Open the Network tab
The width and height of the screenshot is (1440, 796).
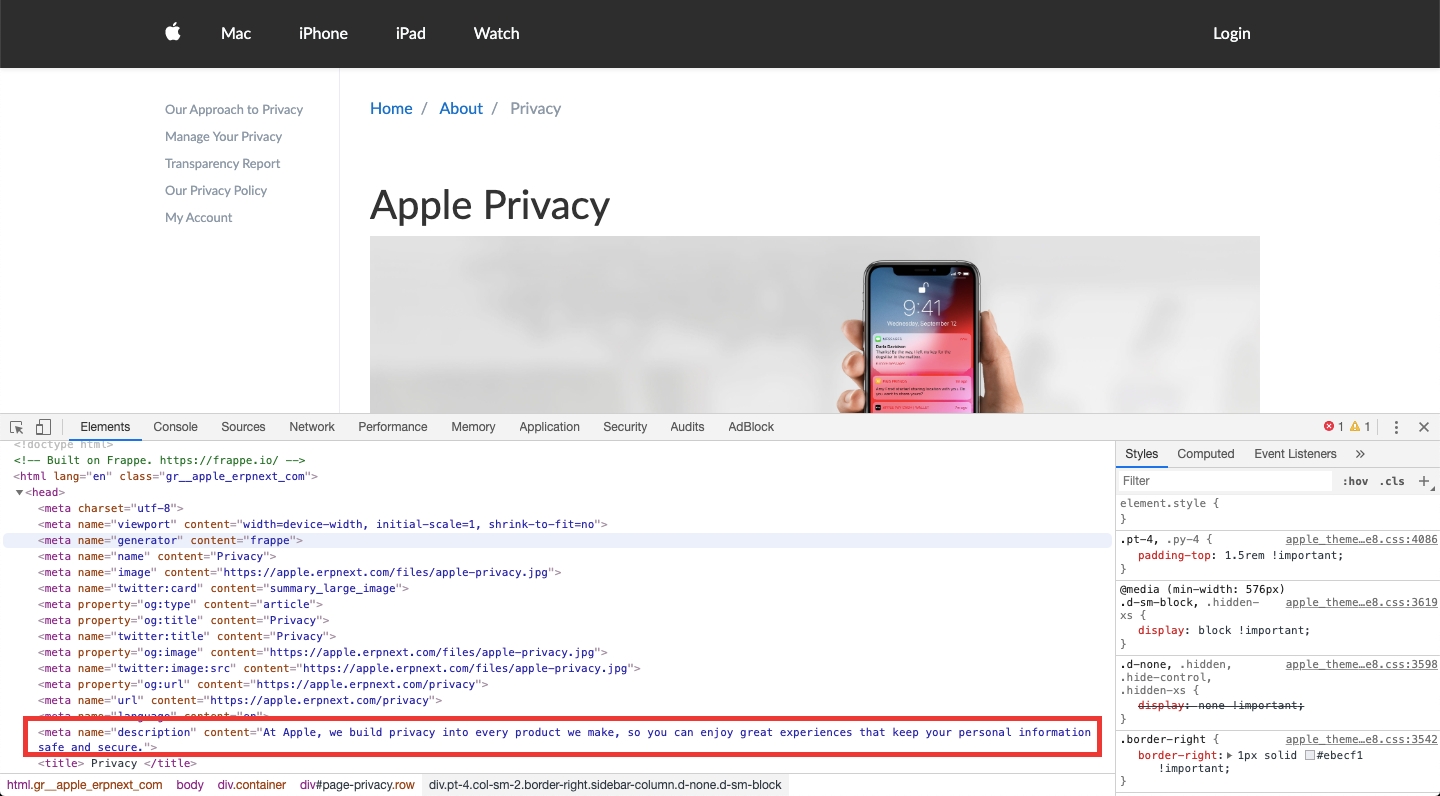[312, 427]
